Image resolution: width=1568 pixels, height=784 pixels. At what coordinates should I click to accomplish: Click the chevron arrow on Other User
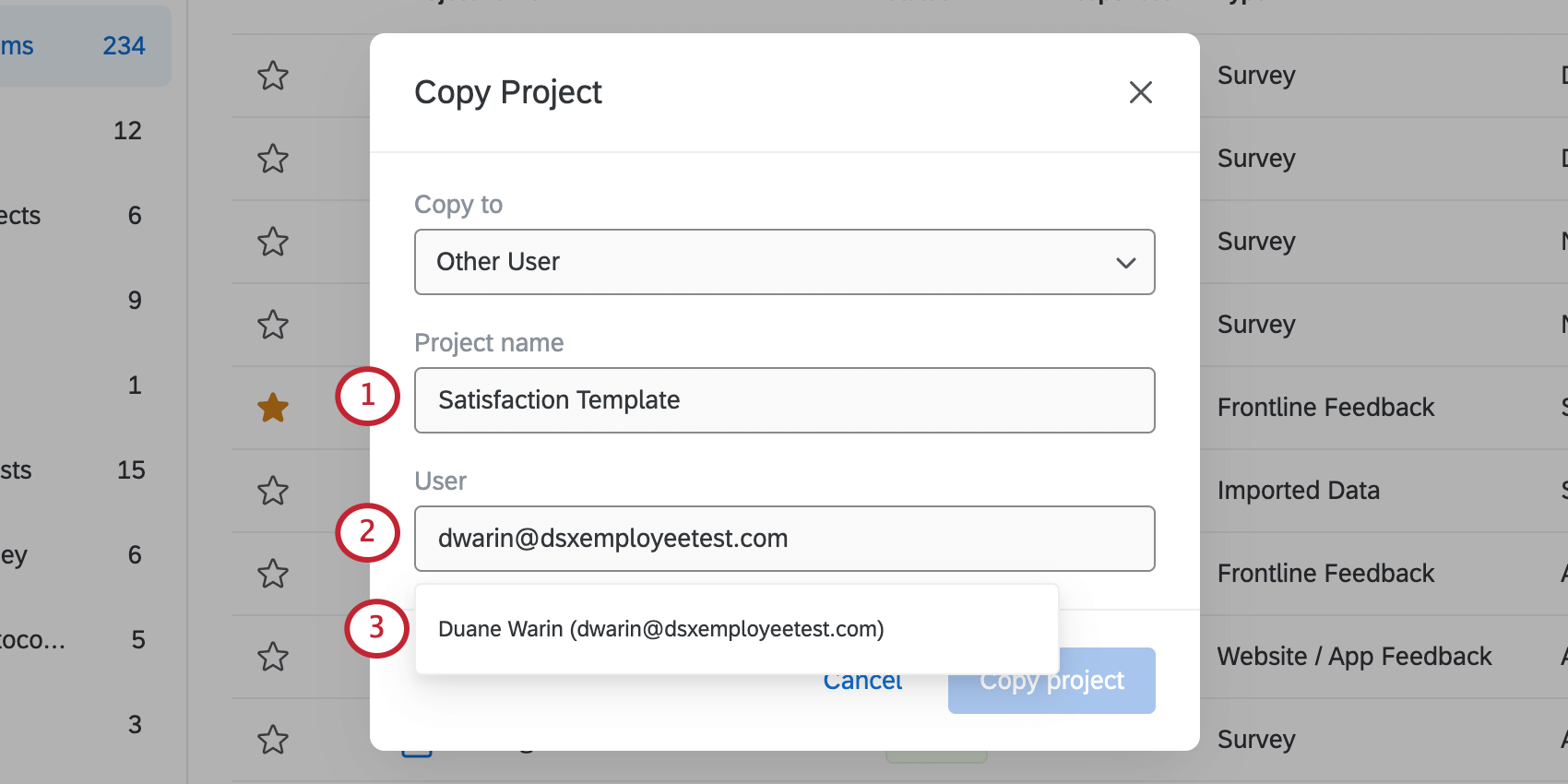point(1125,263)
